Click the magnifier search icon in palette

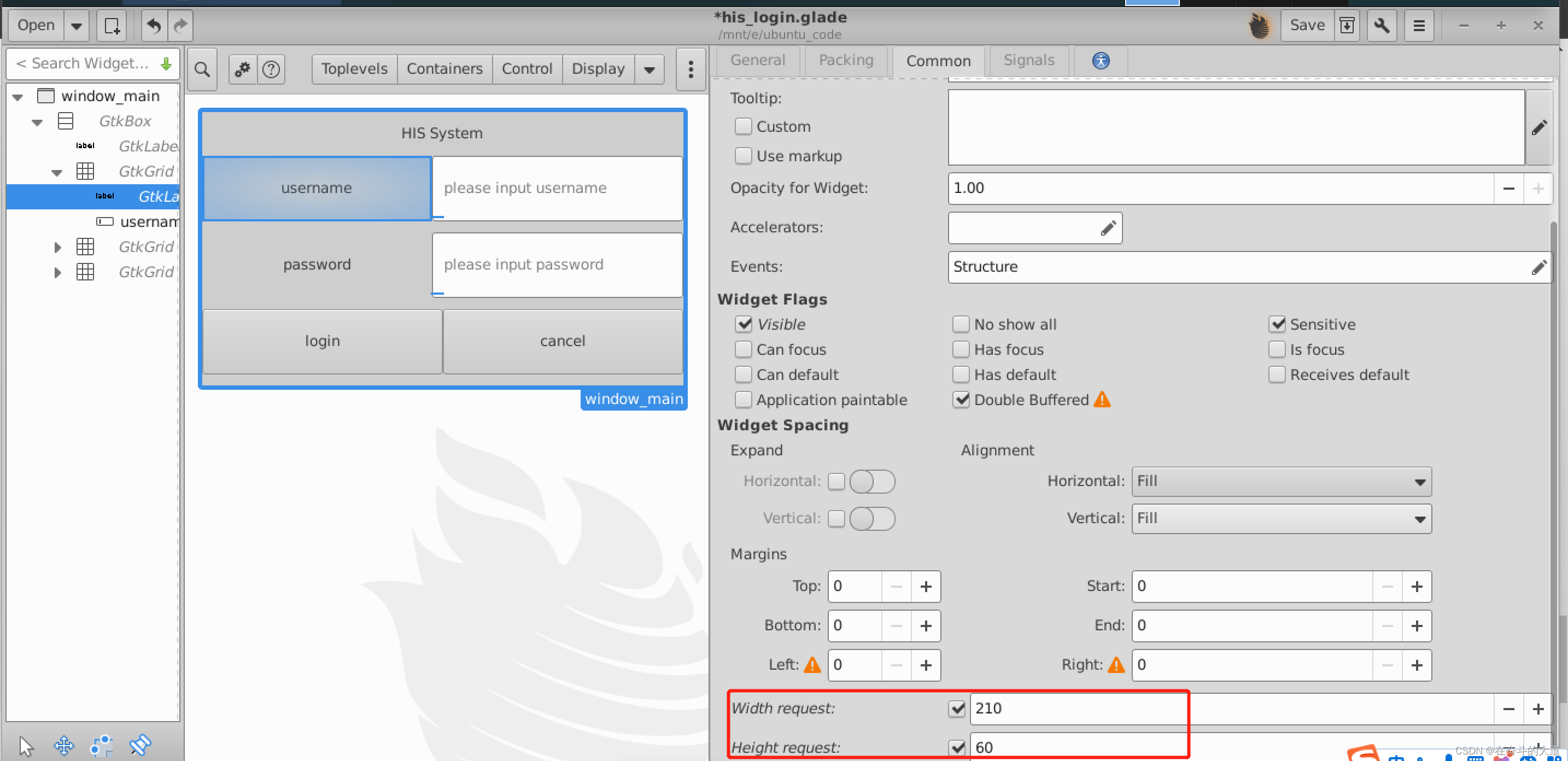coord(202,69)
